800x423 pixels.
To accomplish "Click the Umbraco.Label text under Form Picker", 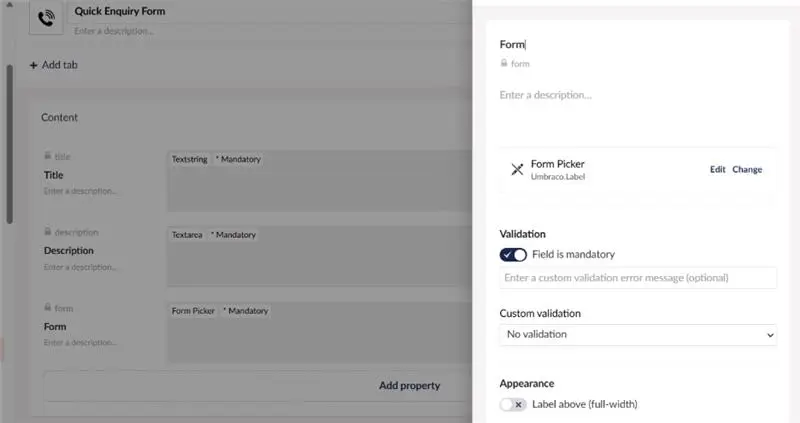I will pos(558,177).
